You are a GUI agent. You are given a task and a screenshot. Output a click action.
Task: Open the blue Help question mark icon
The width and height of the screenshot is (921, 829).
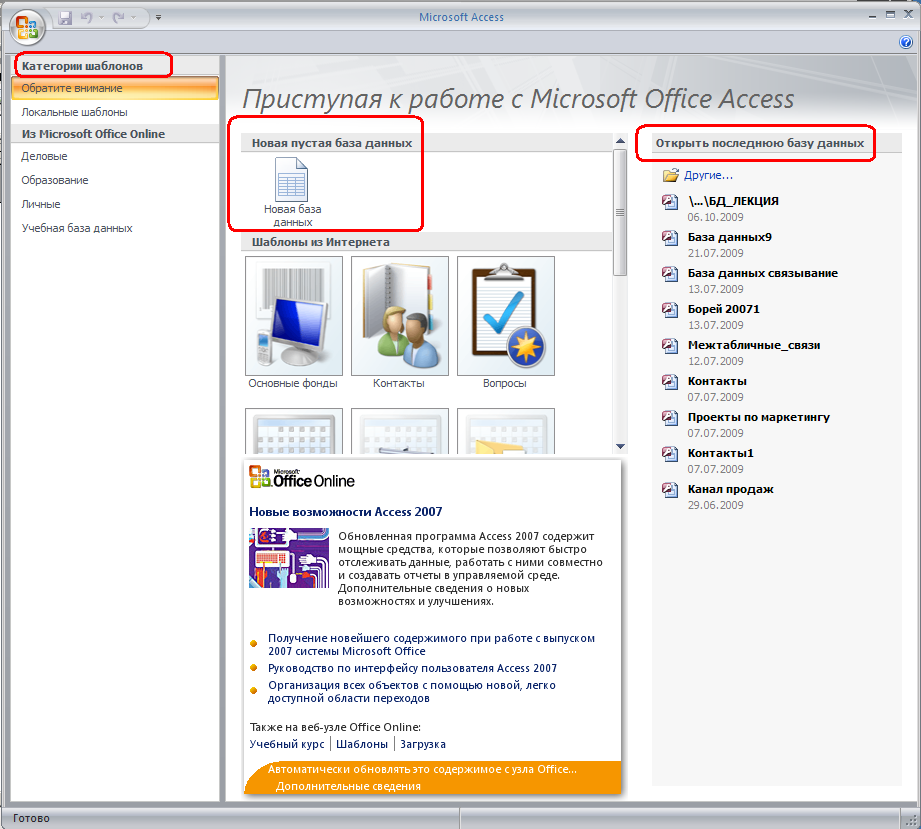(x=905, y=42)
